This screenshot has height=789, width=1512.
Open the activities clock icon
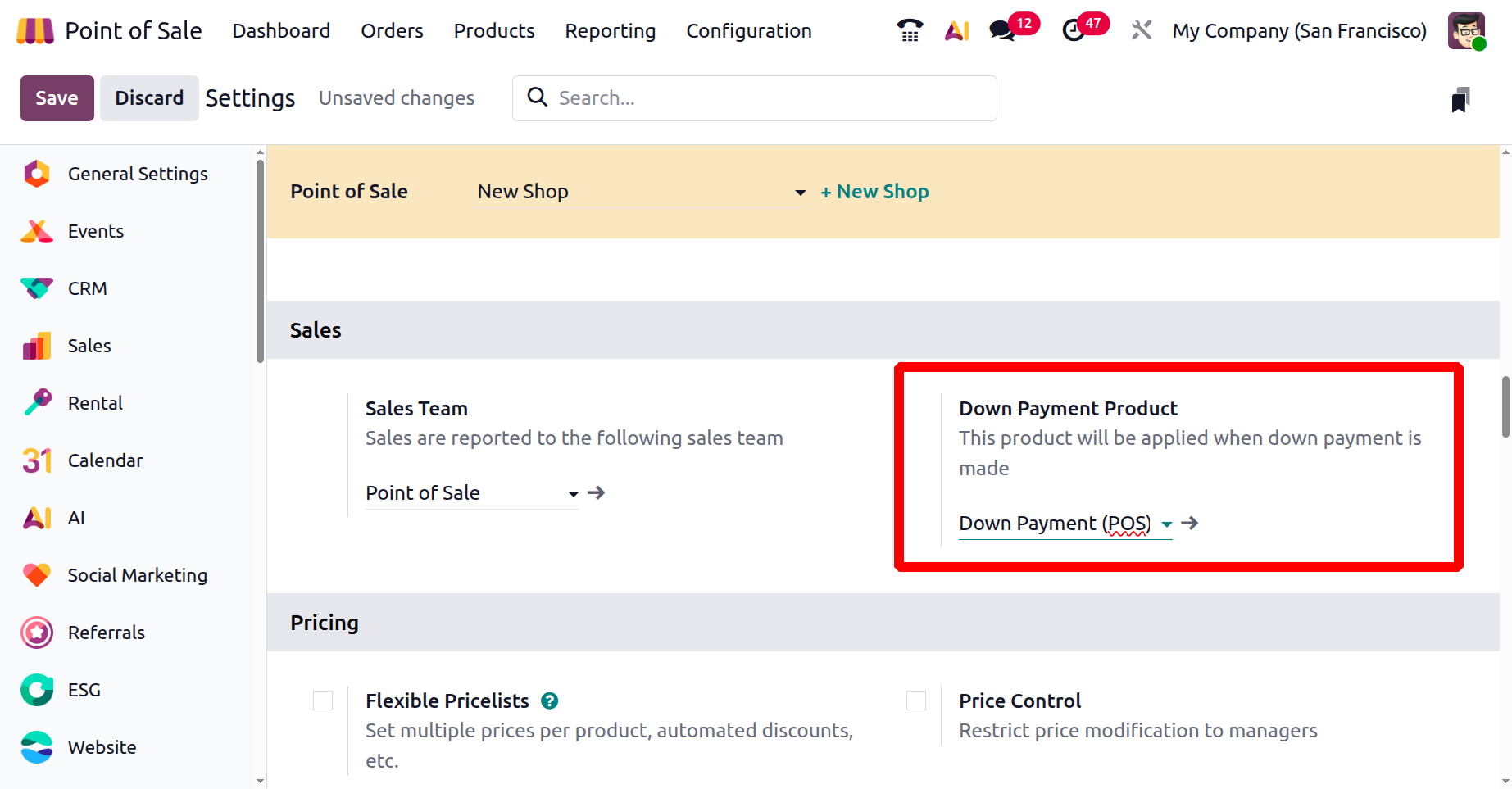[1073, 31]
